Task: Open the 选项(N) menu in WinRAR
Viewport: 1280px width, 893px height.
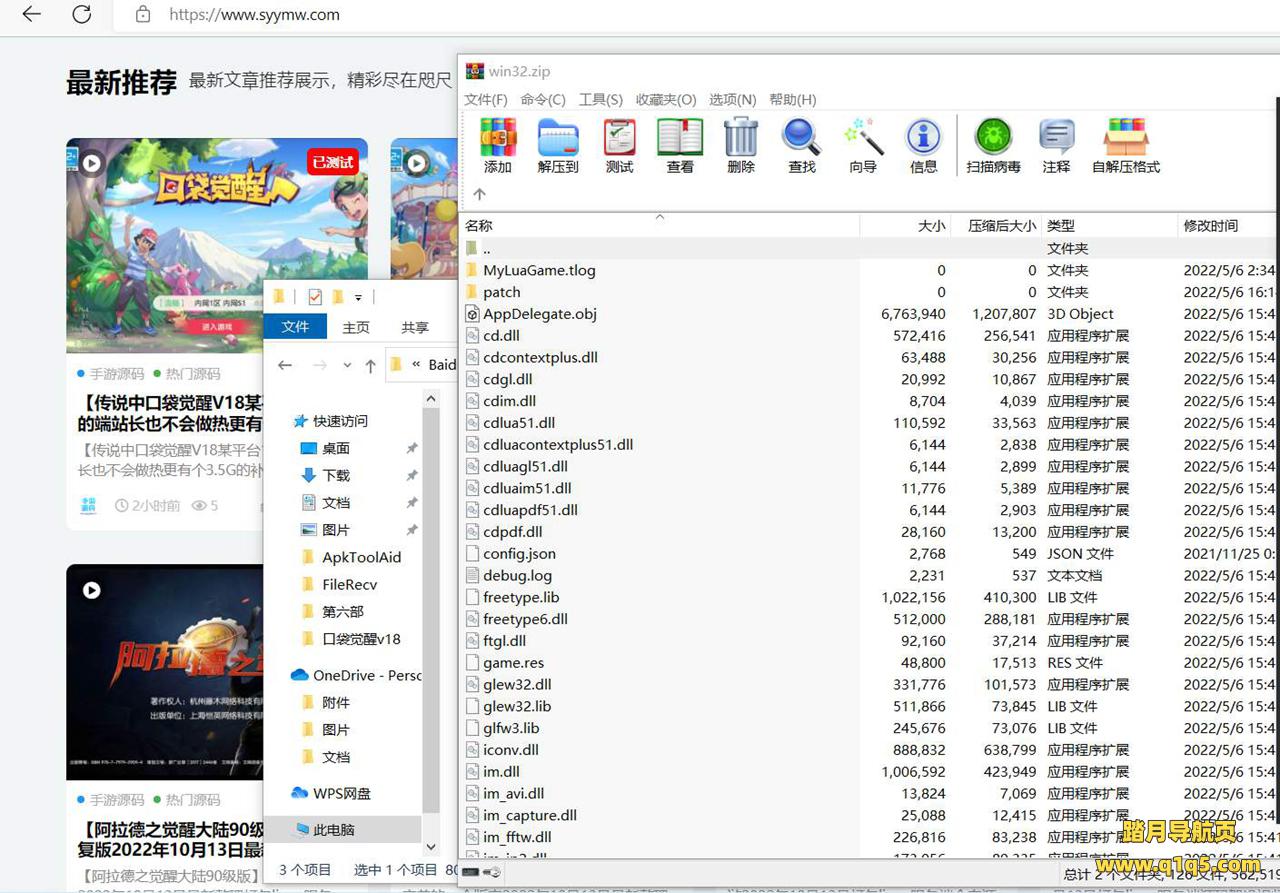Action: [x=732, y=100]
